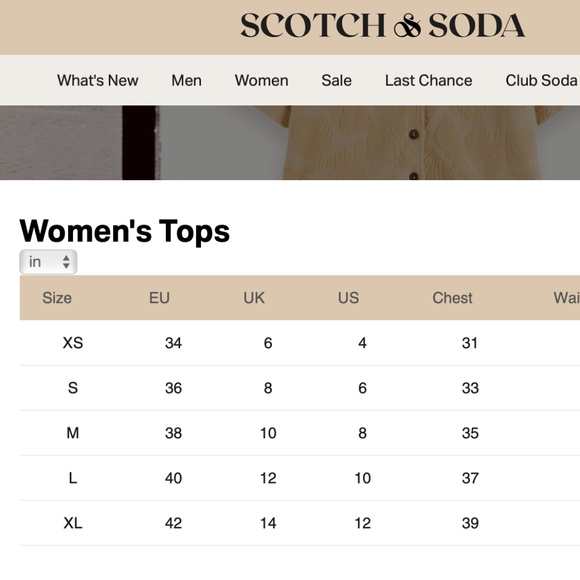Click the Scotch & Soda logo
Viewport: 580px width, 580px height.
(x=382, y=25)
